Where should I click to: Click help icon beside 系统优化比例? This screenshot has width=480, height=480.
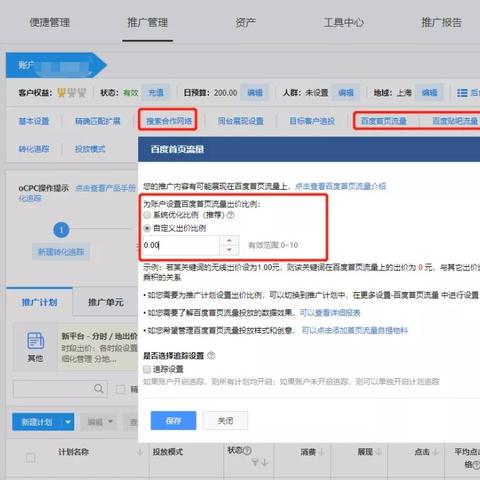[230, 215]
